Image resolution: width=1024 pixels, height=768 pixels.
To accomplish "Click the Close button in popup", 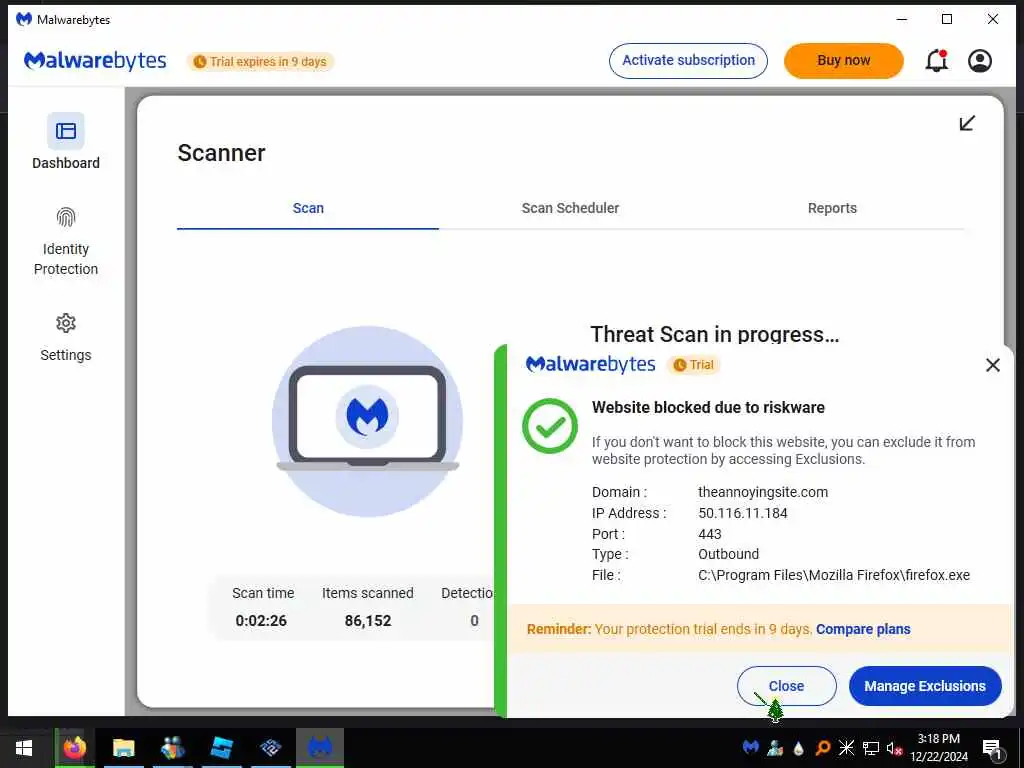I will (x=786, y=686).
